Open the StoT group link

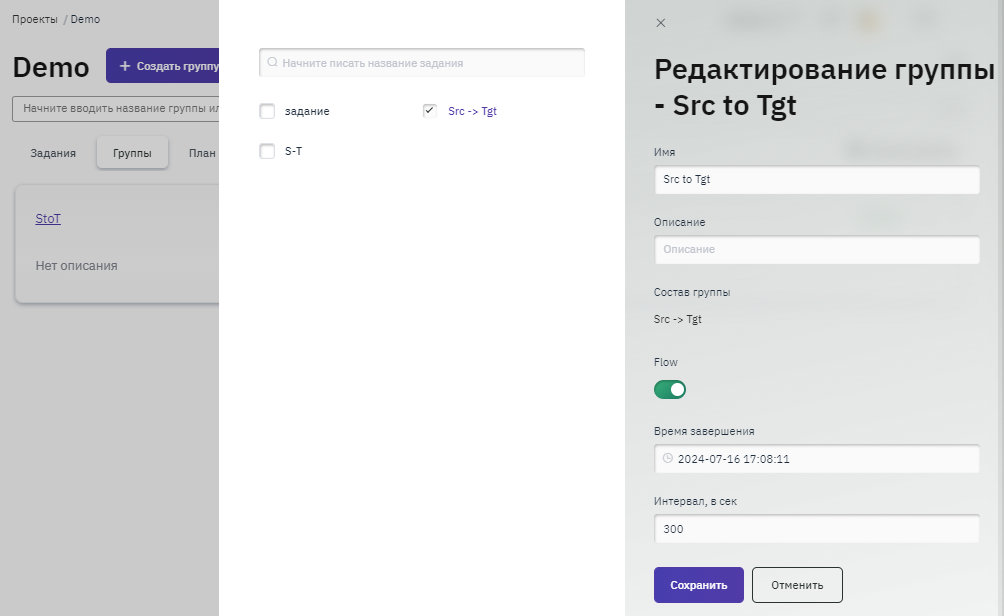[x=48, y=218]
